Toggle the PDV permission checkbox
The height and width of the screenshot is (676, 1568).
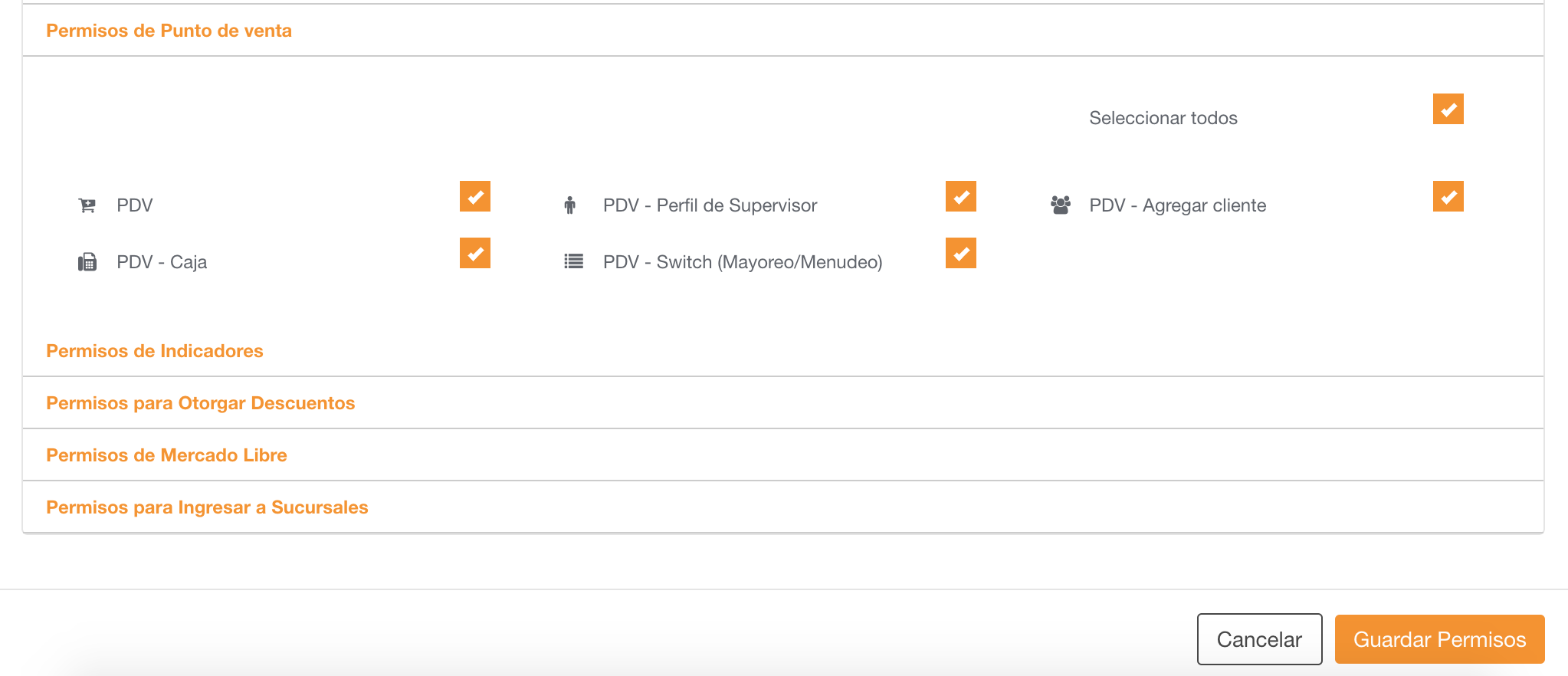(x=475, y=196)
